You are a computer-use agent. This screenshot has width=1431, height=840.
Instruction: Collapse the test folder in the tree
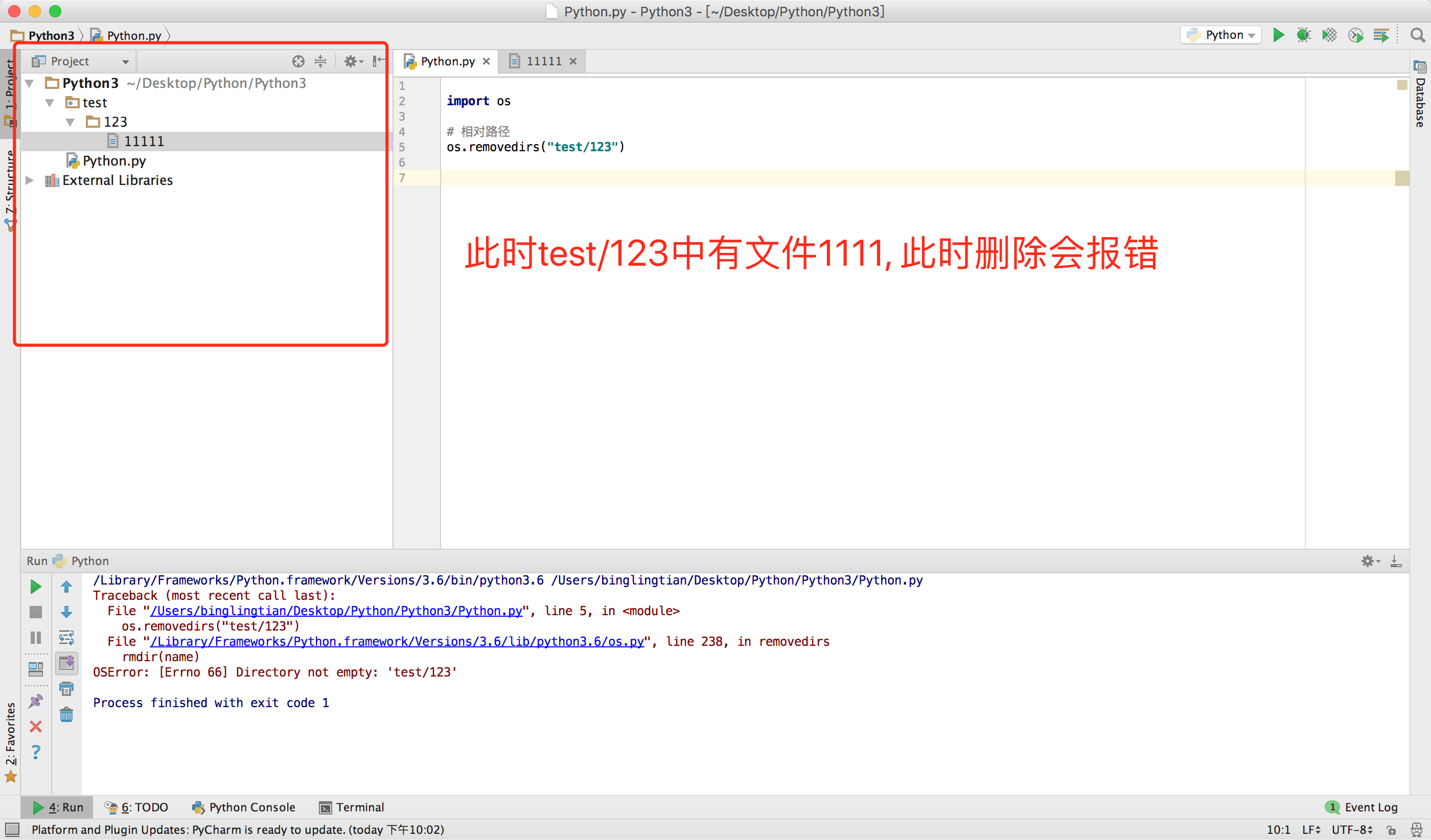[50, 103]
